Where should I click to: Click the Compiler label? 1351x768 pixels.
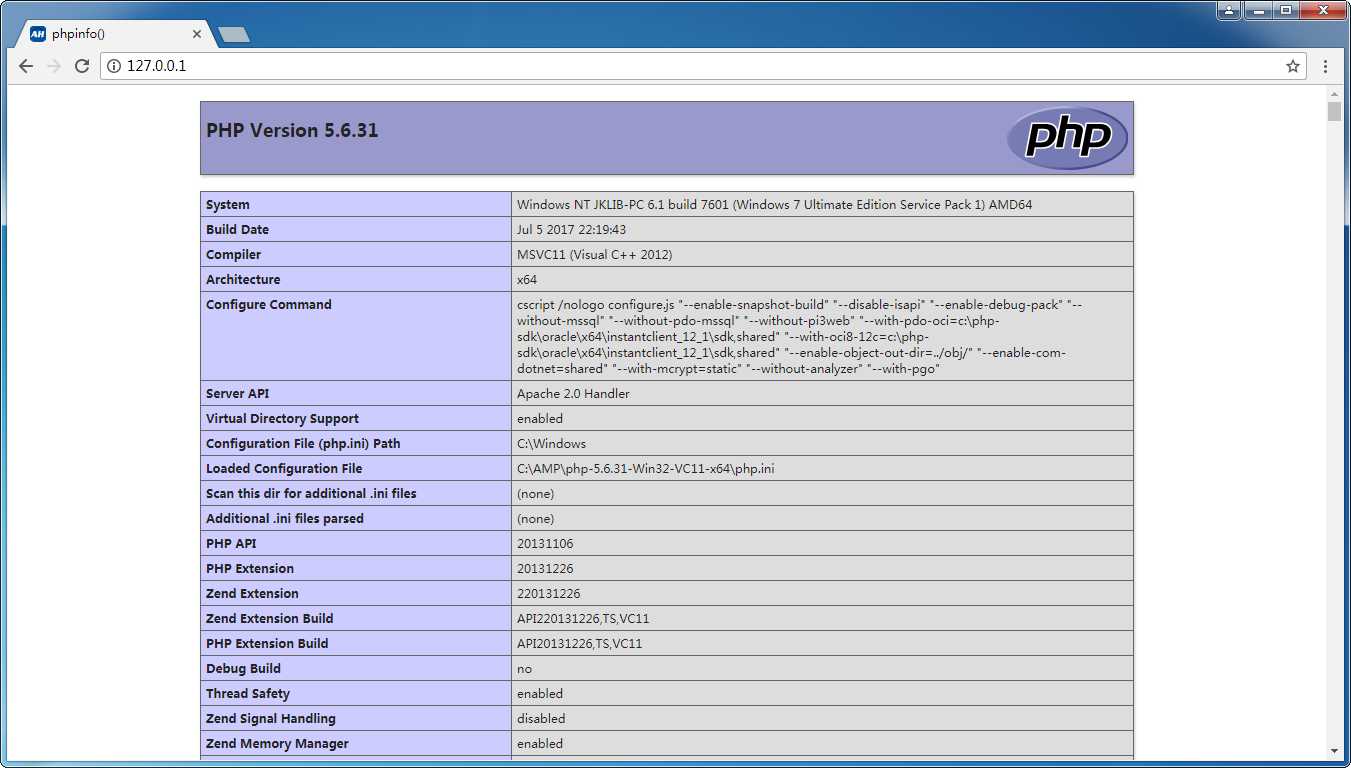pos(233,255)
